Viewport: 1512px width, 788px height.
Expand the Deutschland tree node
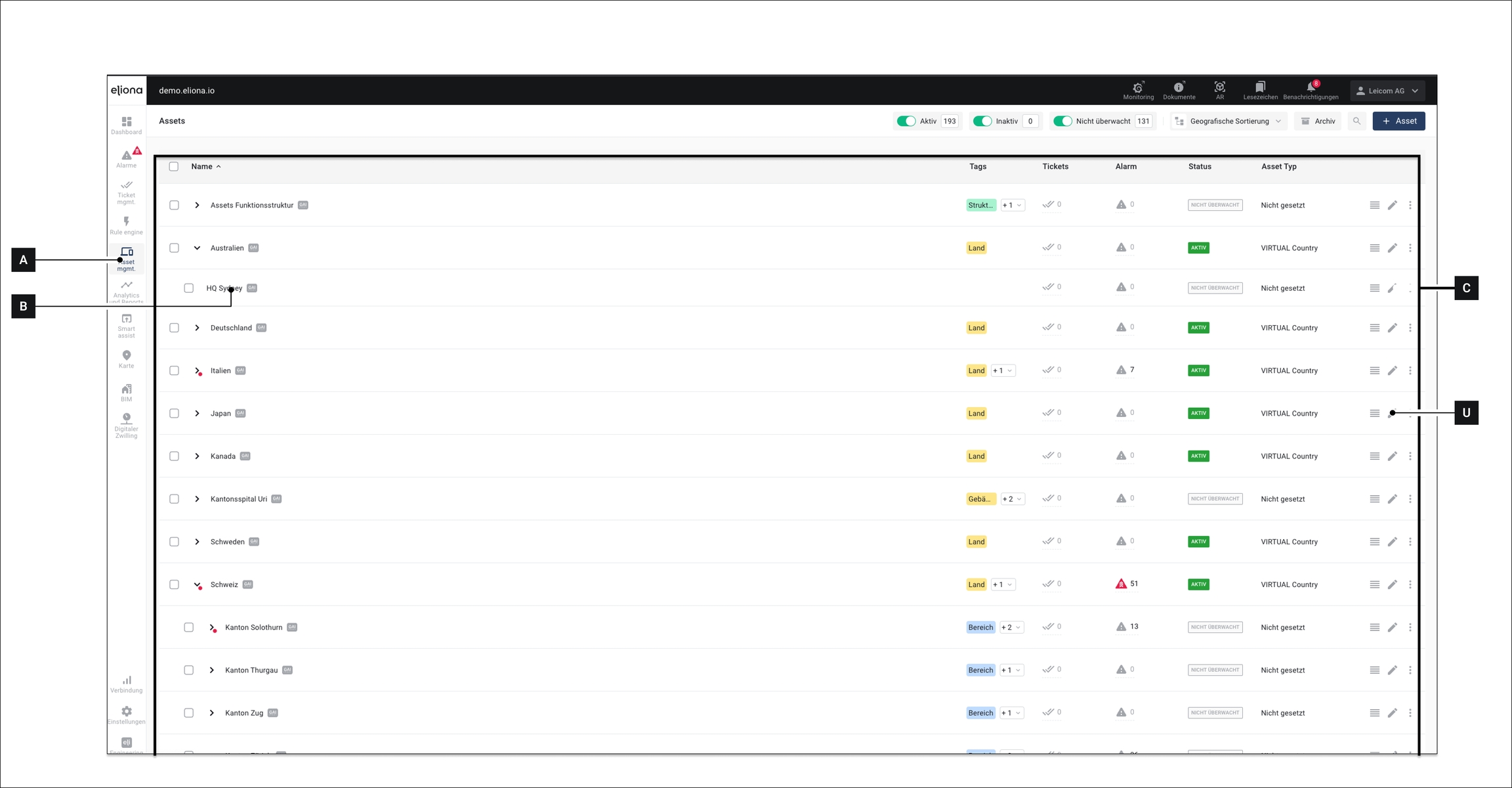197,328
